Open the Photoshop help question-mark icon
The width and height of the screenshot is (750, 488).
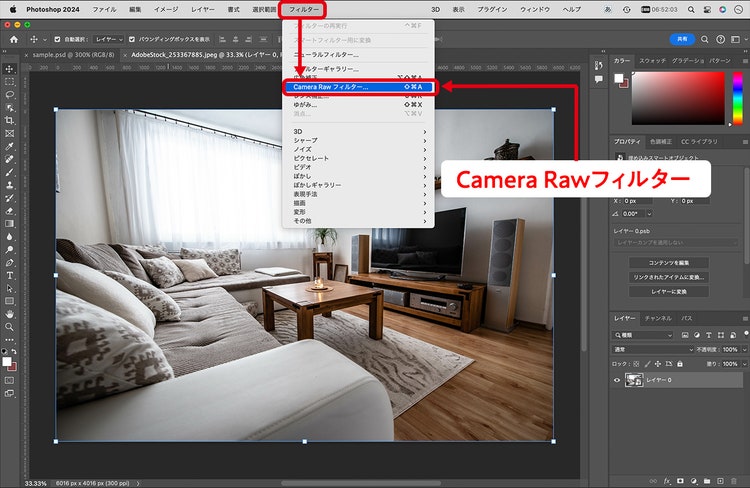pyautogui.click(x=720, y=39)
